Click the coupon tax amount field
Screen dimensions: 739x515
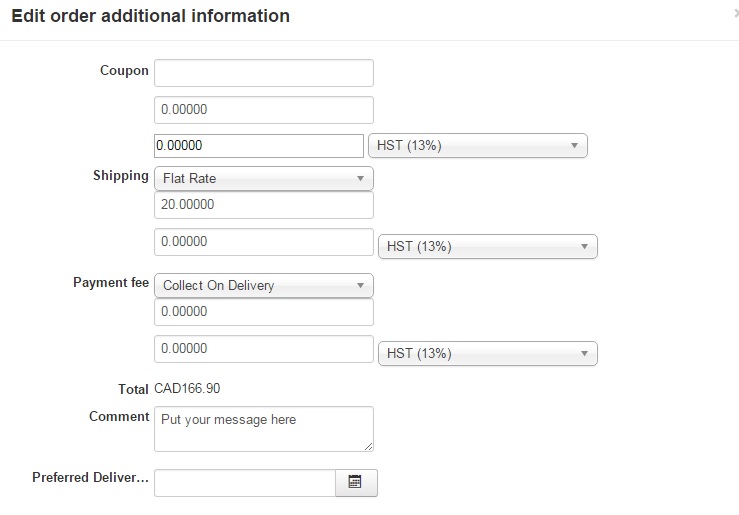259,146
